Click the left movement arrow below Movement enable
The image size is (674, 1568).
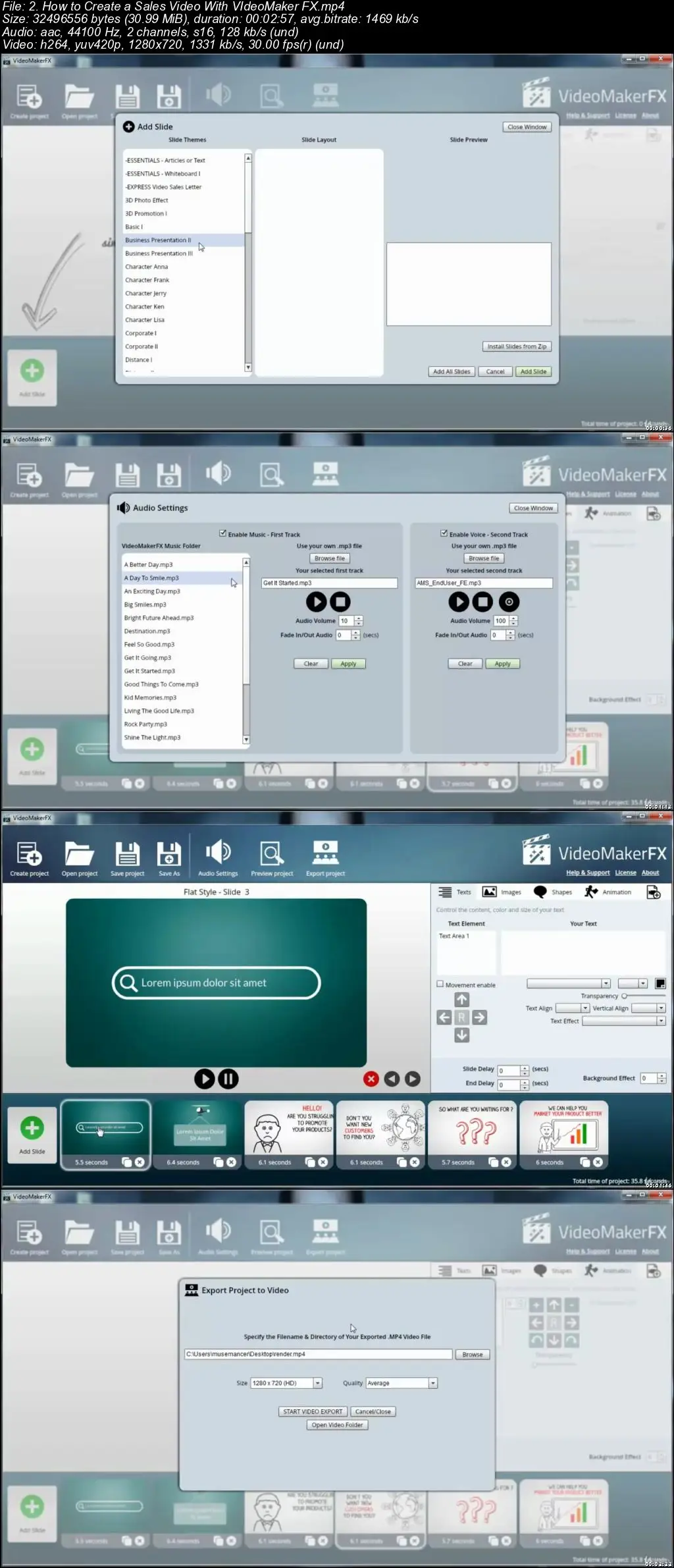[x=444, y=1017]
